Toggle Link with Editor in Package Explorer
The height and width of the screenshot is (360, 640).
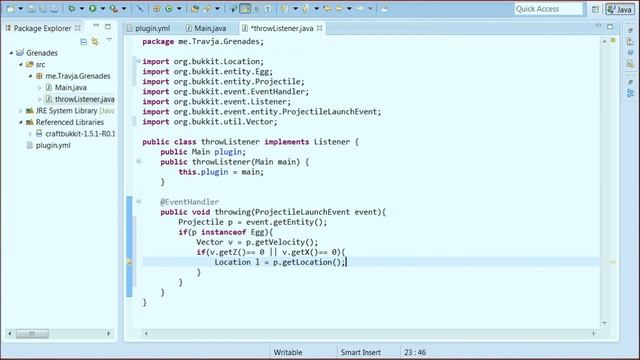tap(95, 42)
